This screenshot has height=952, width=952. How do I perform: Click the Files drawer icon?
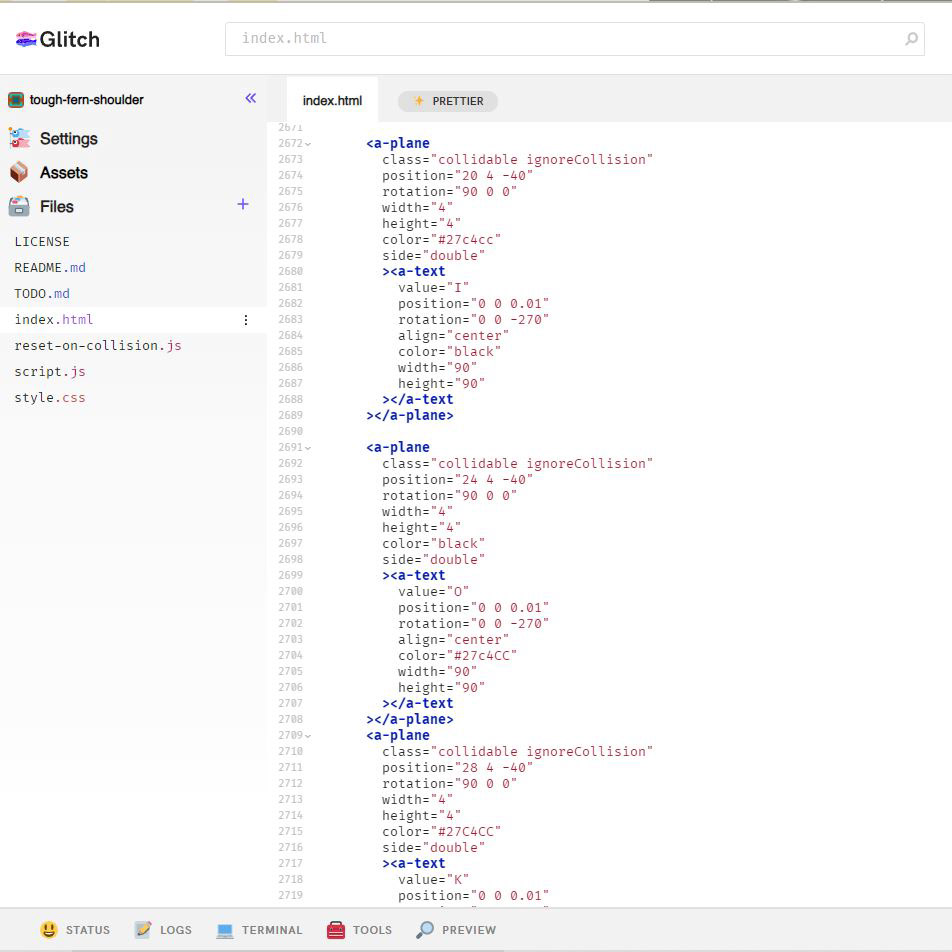click(19, 206)
